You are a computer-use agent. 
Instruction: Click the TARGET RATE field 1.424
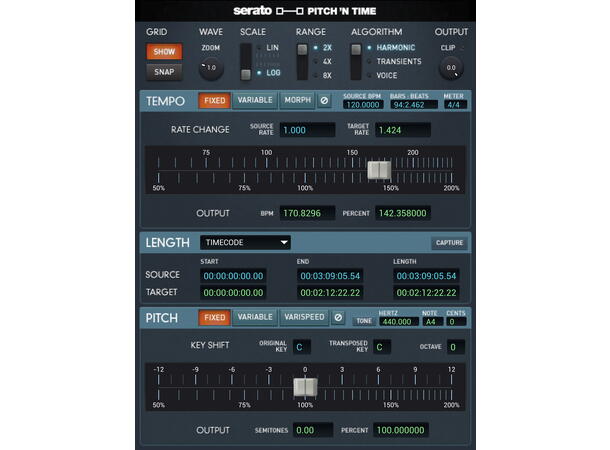coord(403,130)
